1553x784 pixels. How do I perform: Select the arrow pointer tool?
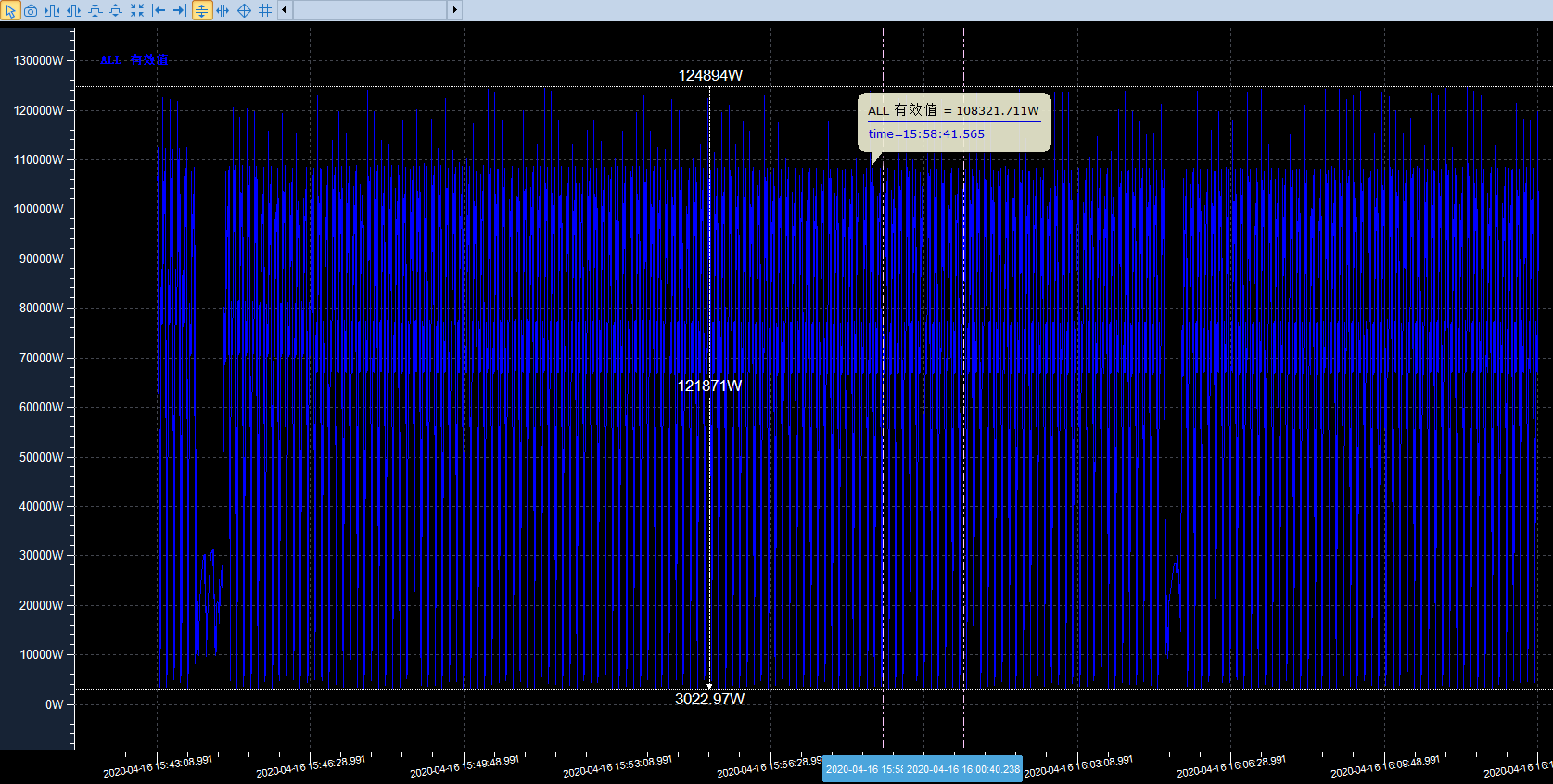pos(11,10)
